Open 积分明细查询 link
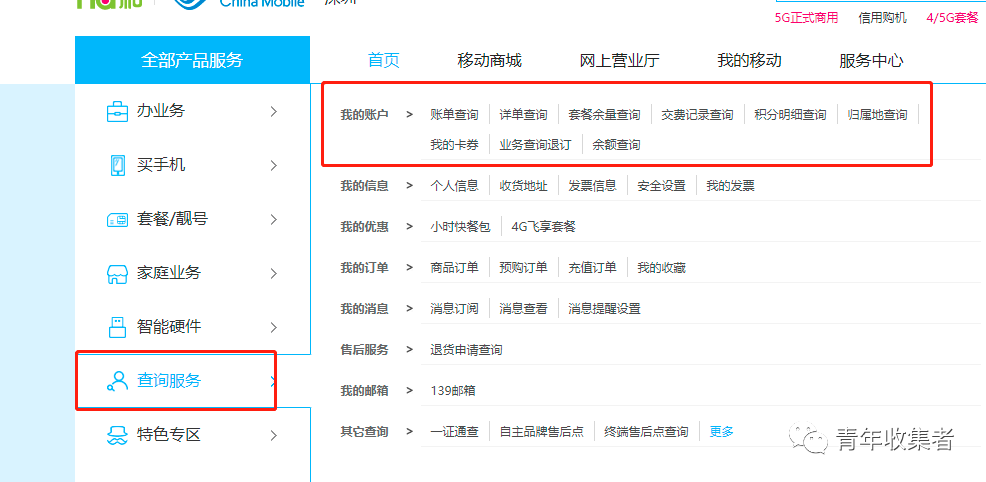The width and height of the screenshot is (986, 482). pos(790,115)
